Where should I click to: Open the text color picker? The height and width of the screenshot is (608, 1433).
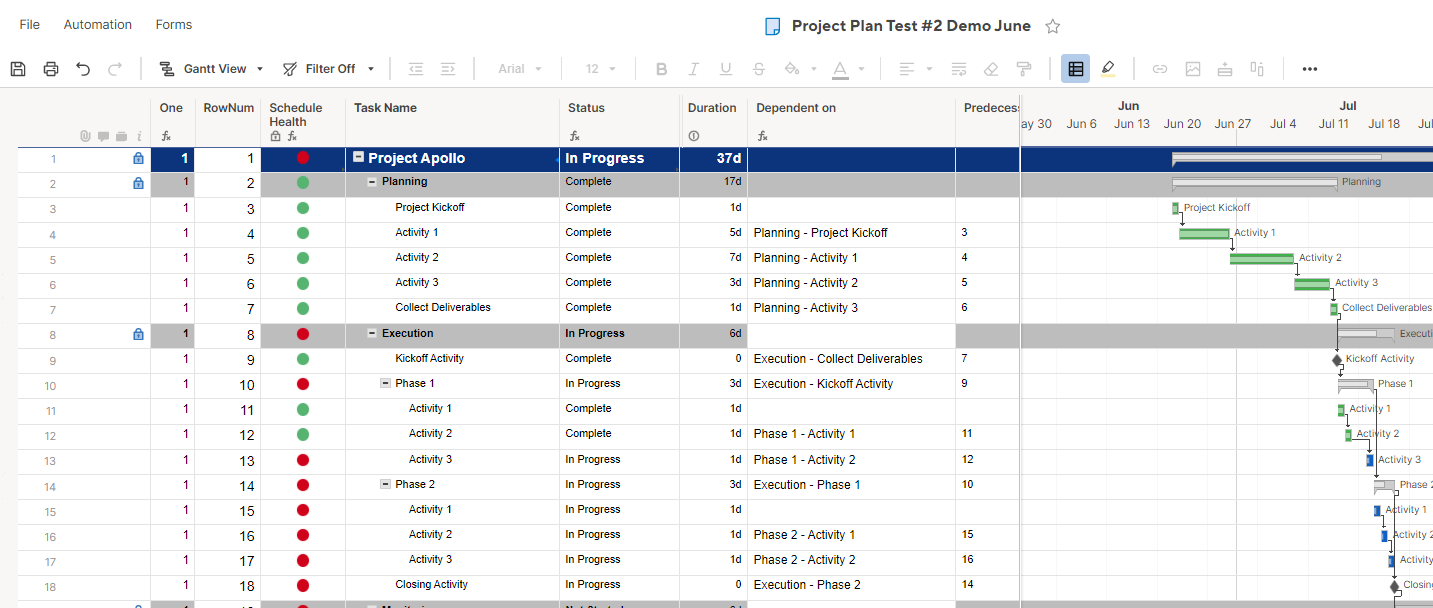(840, 69)
